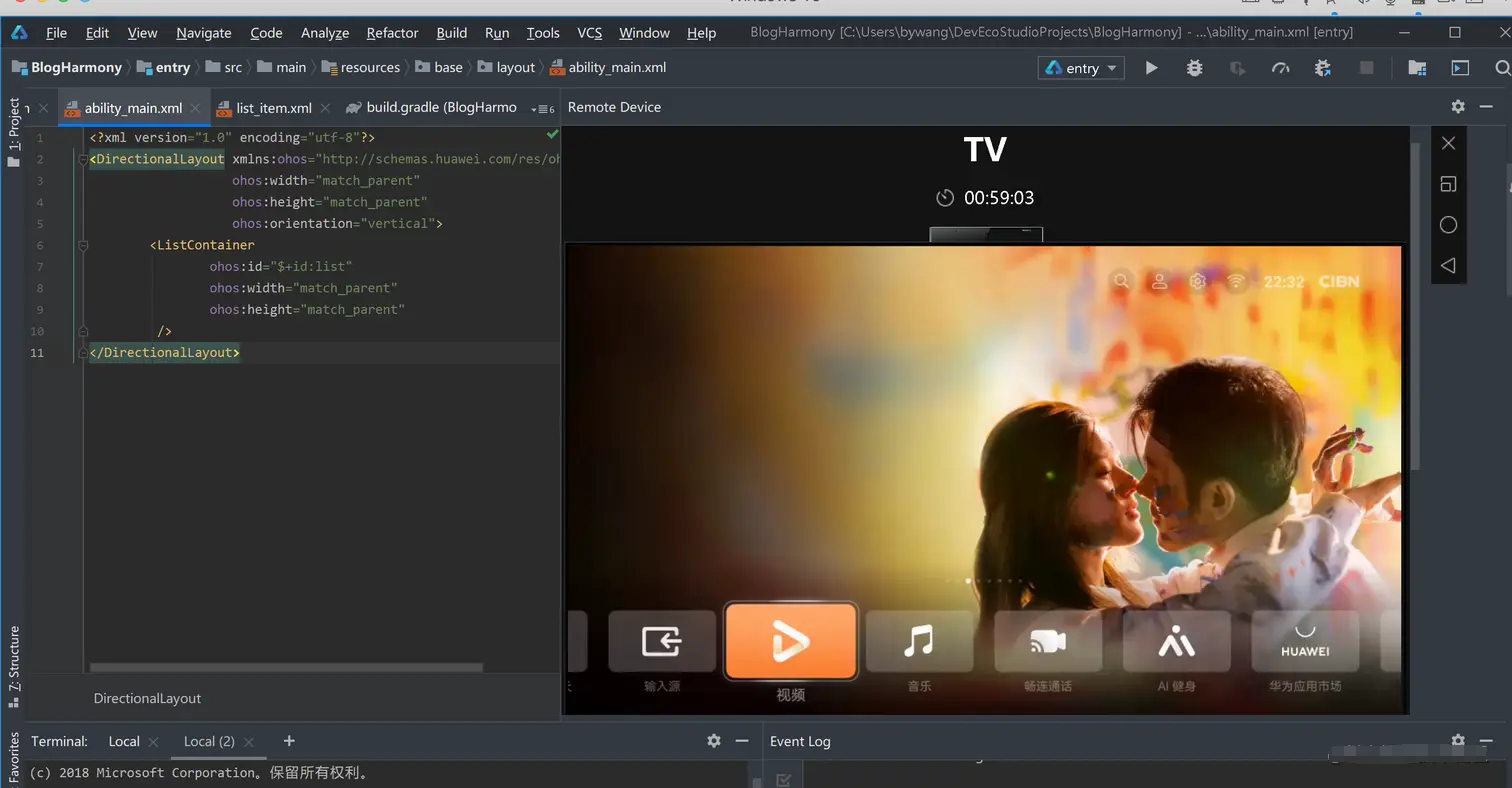Image resolution: width=1512 pixels, height=788 pixels.
Task: Open Terminal panel settings gear
Action: coord(713,741)
